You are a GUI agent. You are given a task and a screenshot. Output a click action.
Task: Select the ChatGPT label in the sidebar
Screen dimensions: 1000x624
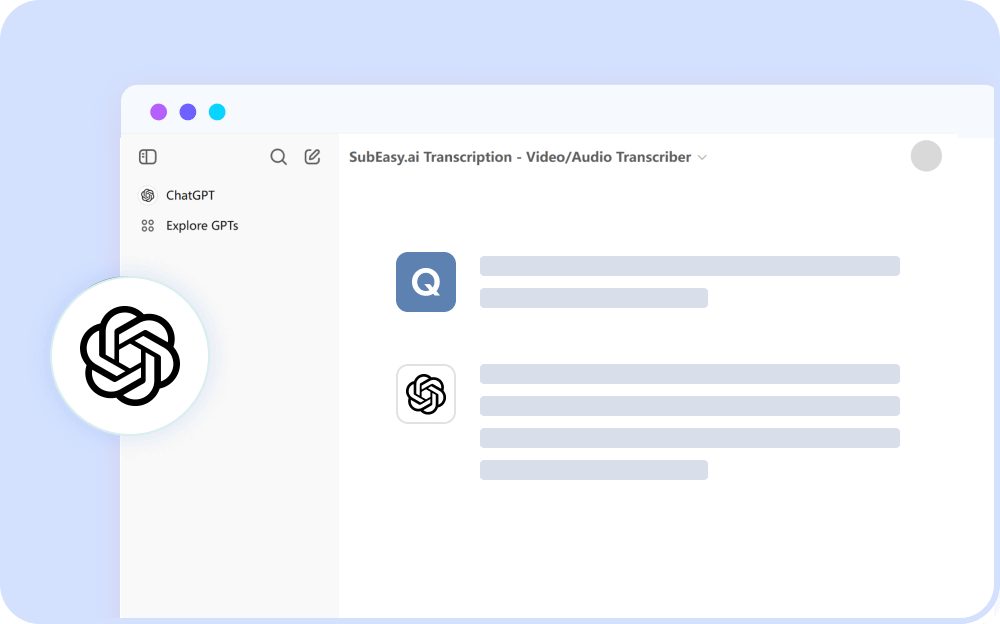point(190,196)
